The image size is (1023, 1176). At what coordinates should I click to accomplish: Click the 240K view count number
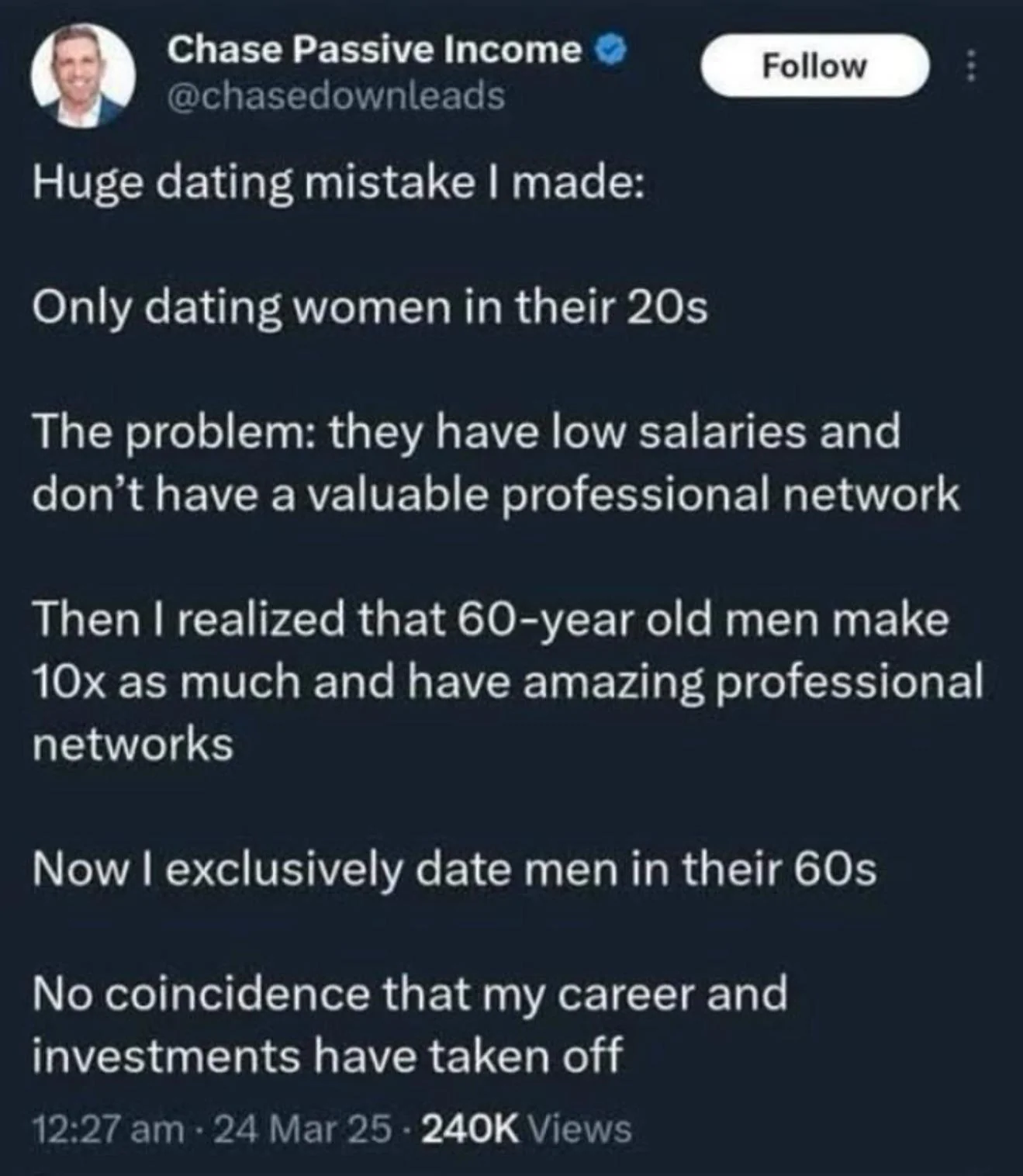coord(468,1128)
